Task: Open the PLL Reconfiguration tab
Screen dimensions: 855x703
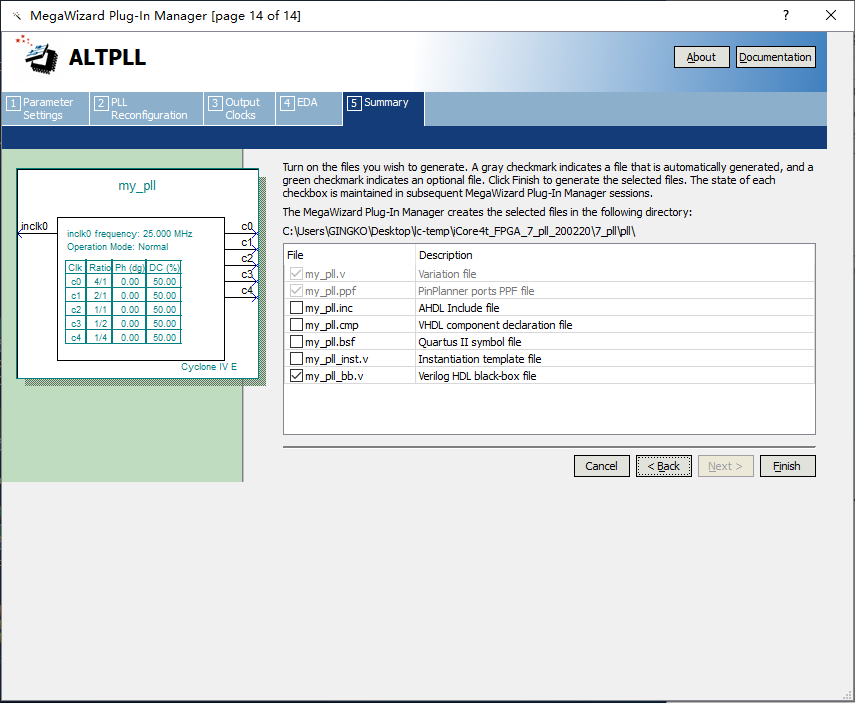Action: coord(147,109)
